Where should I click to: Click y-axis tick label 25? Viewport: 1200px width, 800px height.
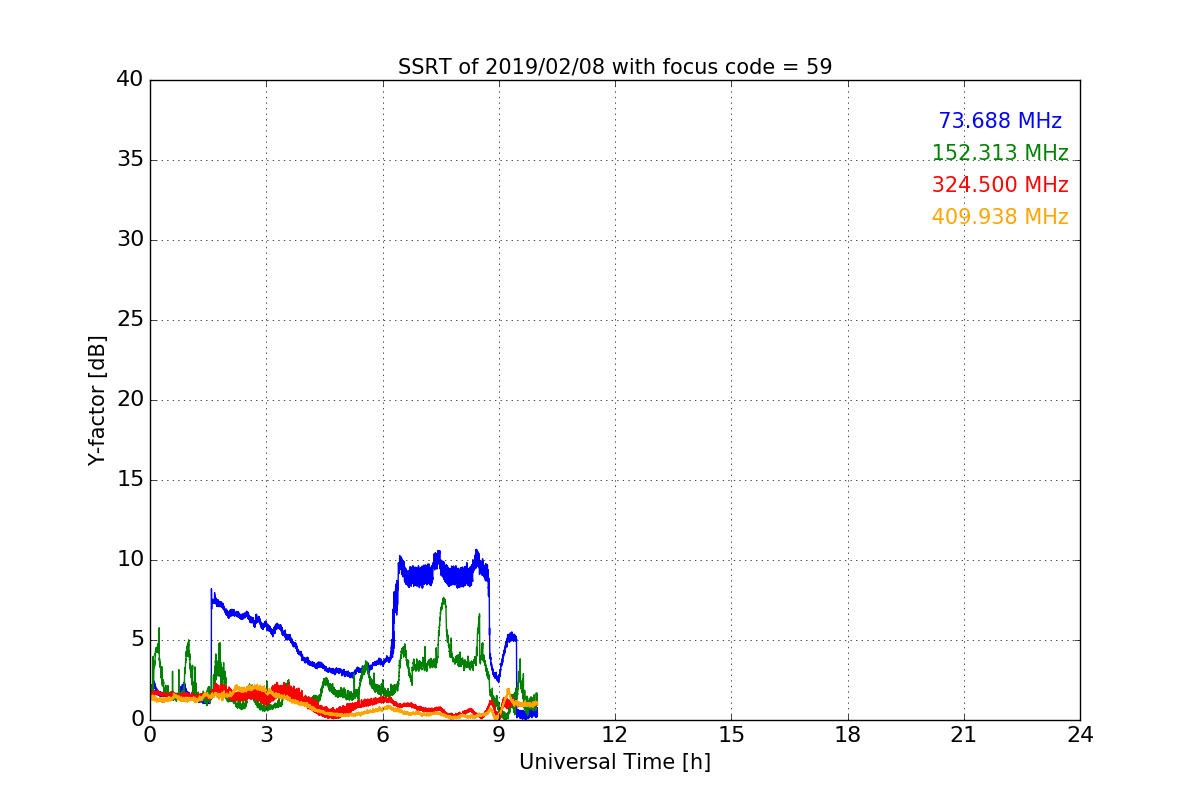130,320
